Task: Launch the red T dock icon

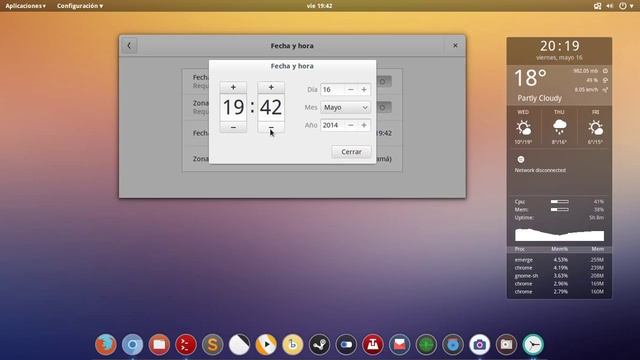Action: tap(373, 344)
